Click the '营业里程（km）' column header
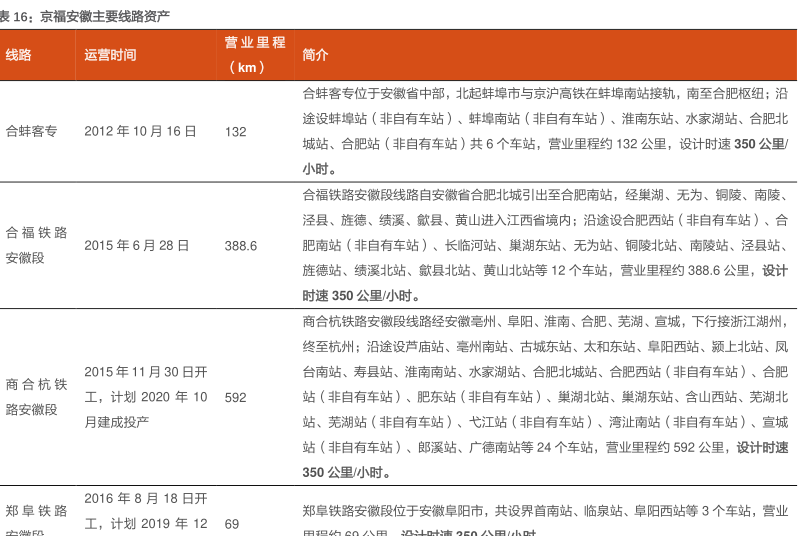Image resolution: width=802 pixels, height=536 pixels. [x=255, y=55]
